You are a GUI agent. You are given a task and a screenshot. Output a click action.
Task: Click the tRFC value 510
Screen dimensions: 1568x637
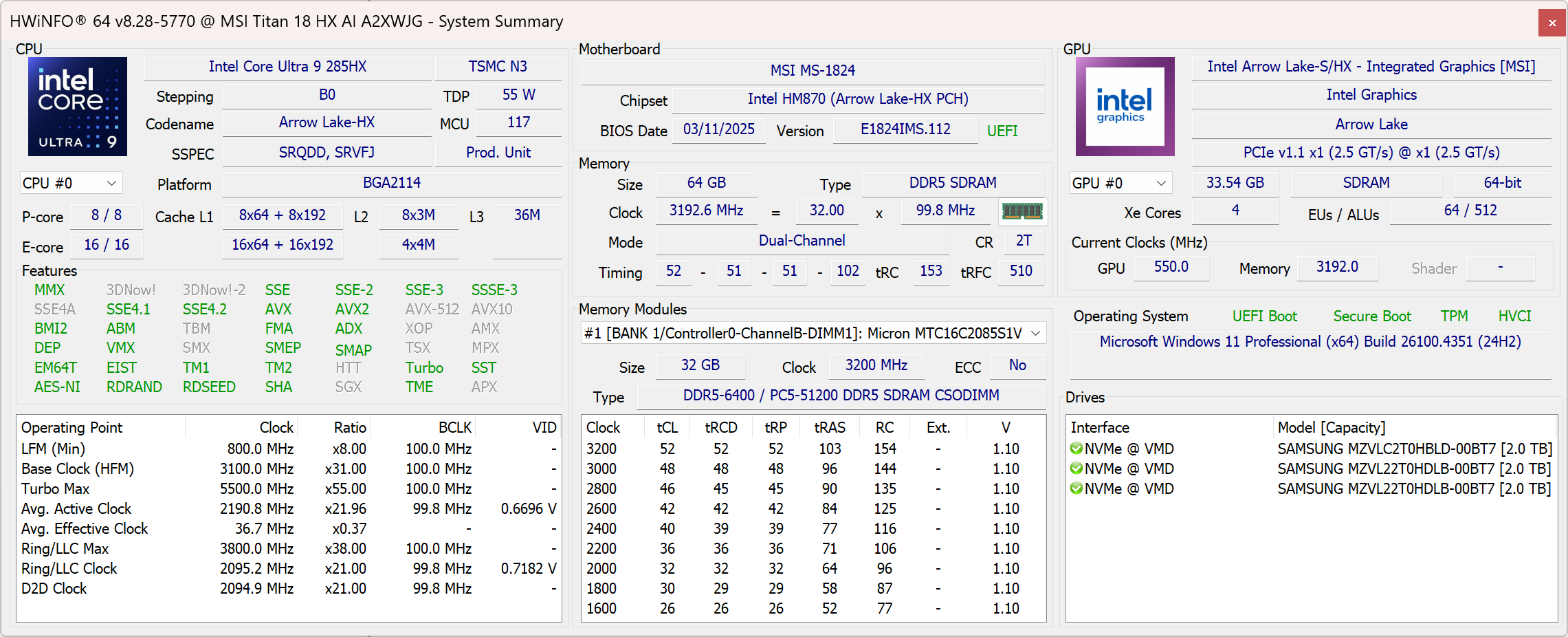click(x=1021, y=271)
